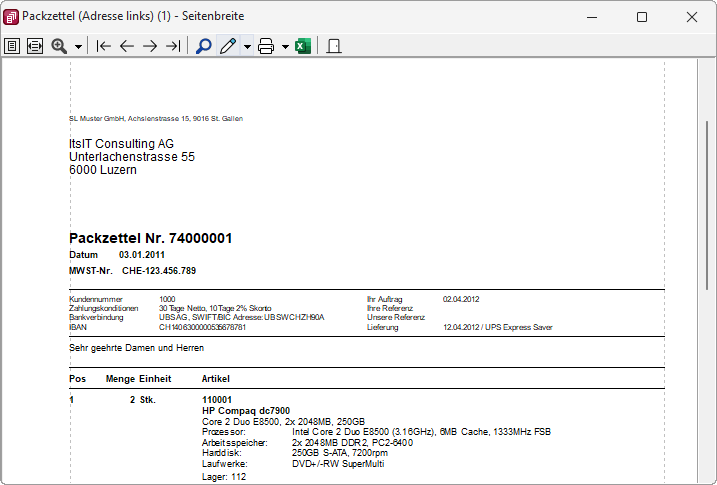Image resolution: width=717 pixels, height=485 pixels.
Task: Open the zoom level dropdown arrow
Action: pos(77,46)
